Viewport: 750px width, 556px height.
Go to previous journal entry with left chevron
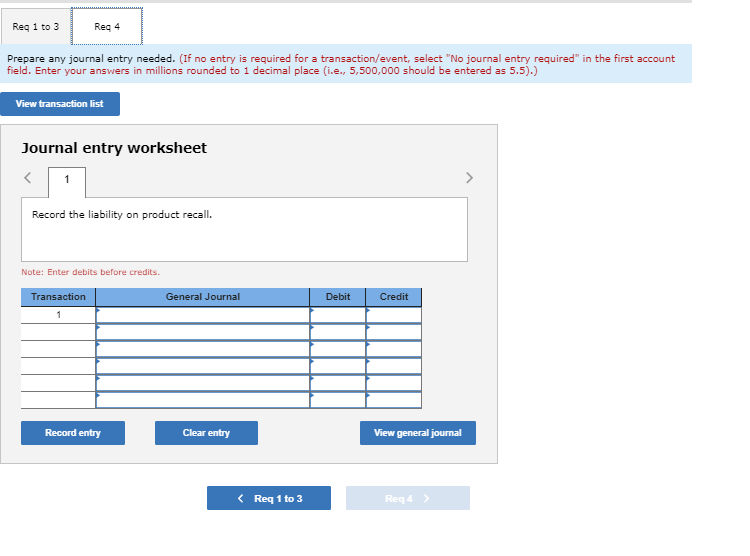pyautogui.click(x=28, y=178)
